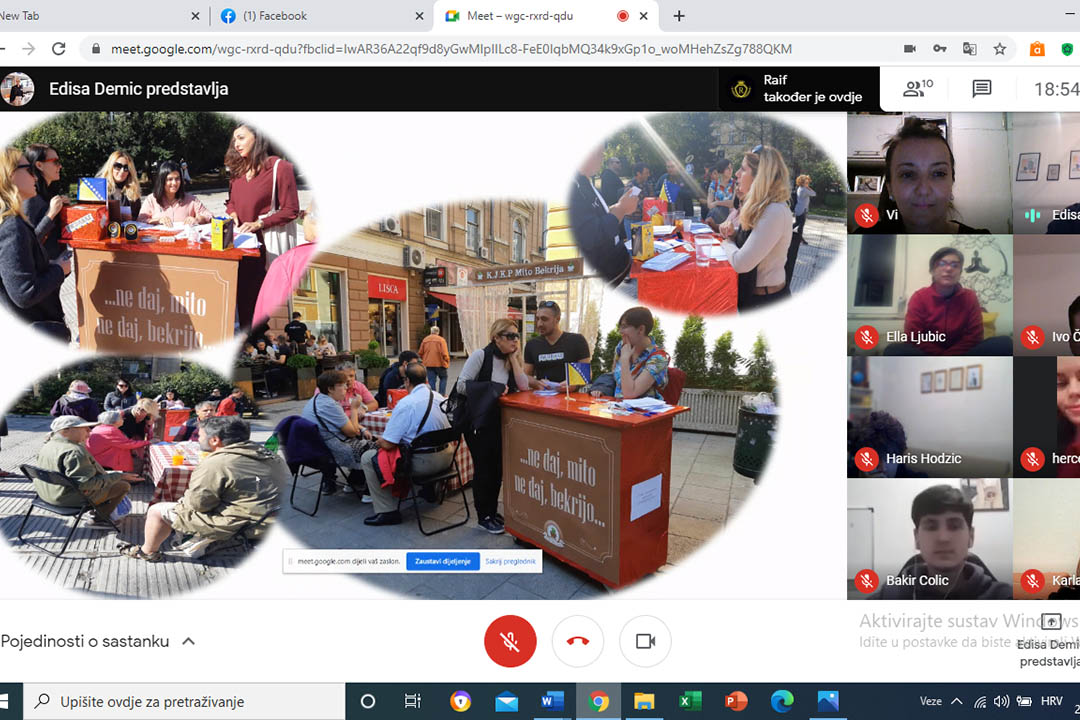Viewport: 1080px width, 720px height.
Task: Click the Windows search box
Action: (185, 701)
